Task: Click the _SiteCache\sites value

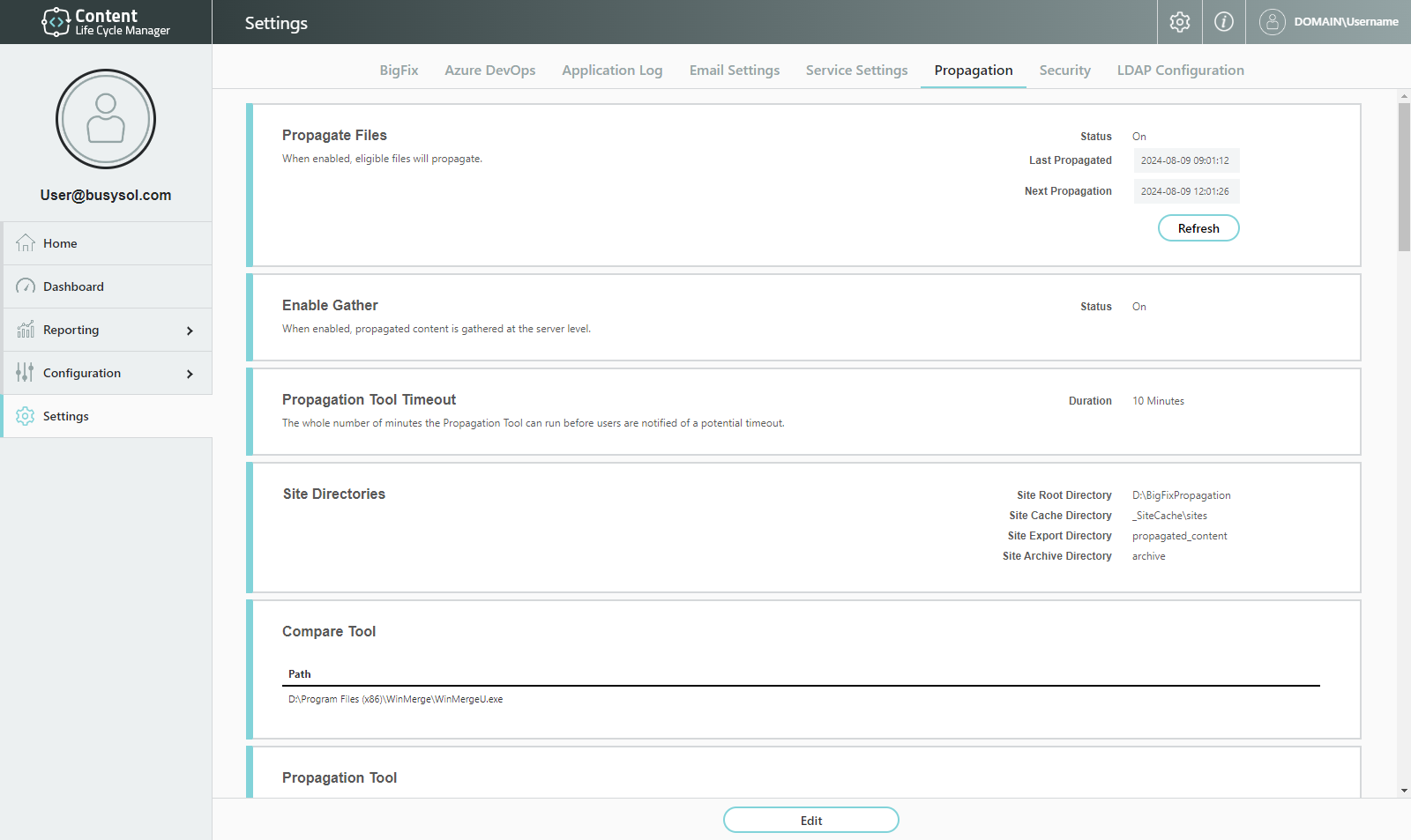Action: pos(1169,516)
